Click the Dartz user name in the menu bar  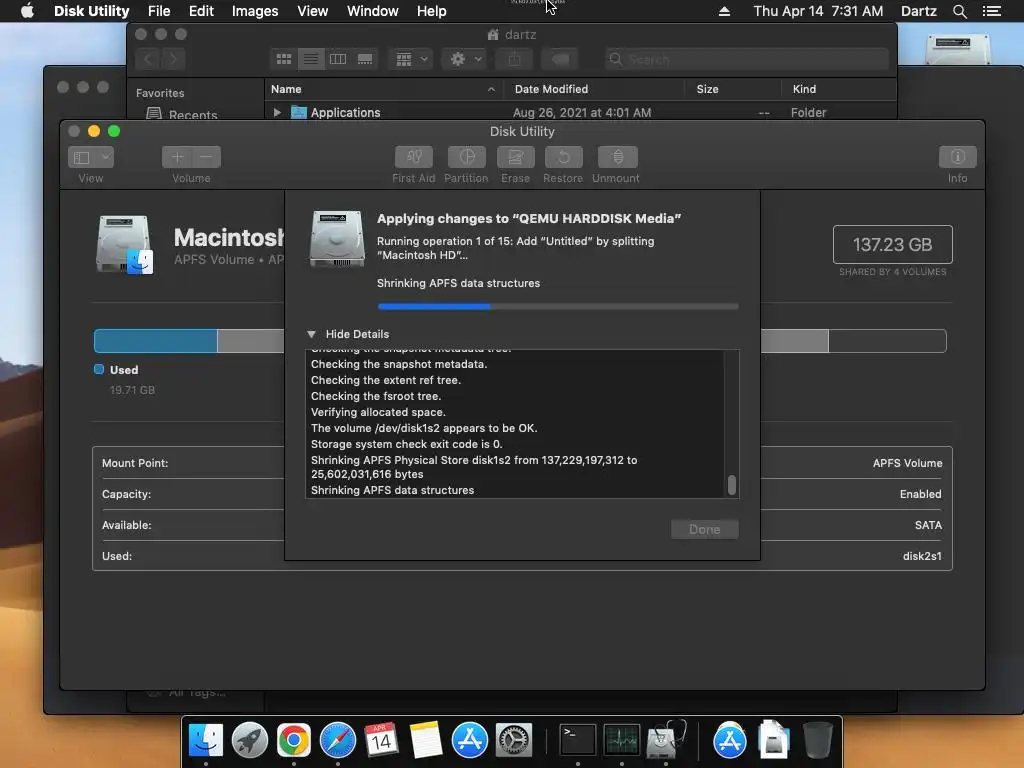point(918,11)
